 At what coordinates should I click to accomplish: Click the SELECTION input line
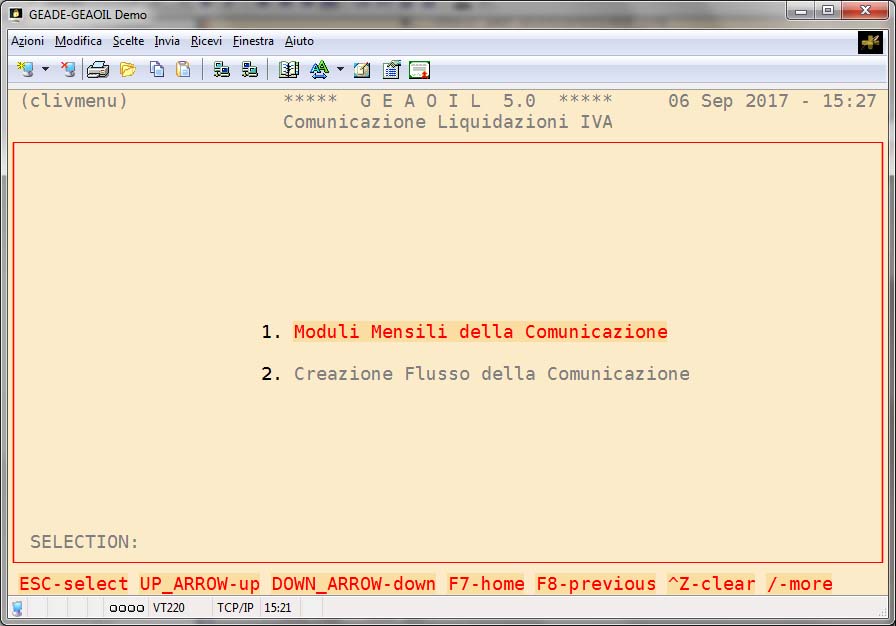200,542
